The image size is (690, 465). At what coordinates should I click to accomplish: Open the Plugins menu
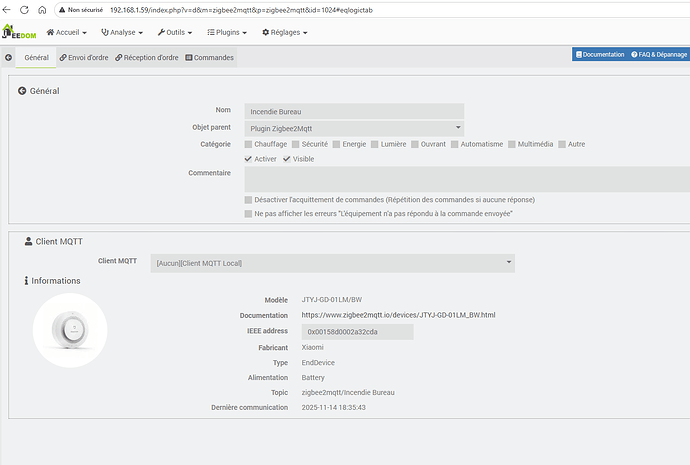(x=227, y=32)
